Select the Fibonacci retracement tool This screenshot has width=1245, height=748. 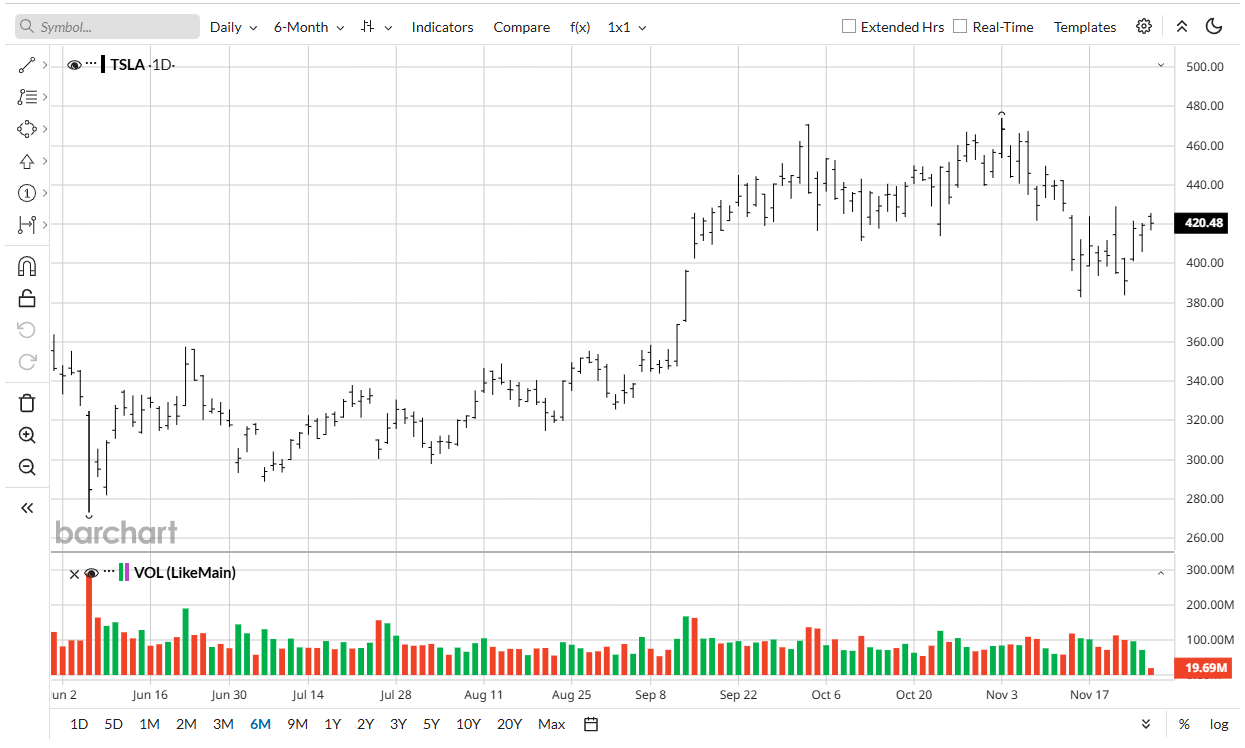27,97
